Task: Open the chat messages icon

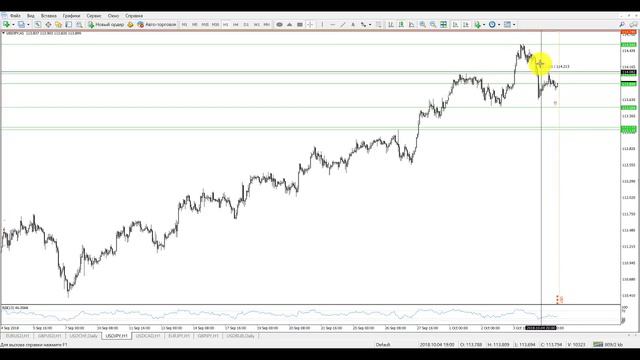Action: pyautogui.click(x=633, y=24)
